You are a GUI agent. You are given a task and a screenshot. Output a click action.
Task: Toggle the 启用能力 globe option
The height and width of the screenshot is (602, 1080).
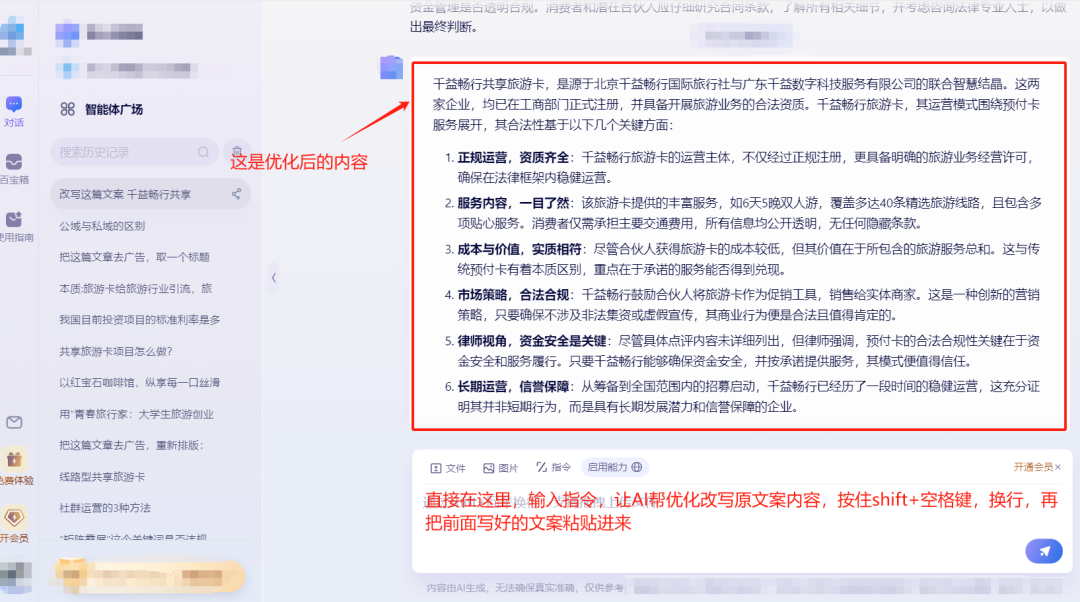pyautogui.click(x=615, y=467)
